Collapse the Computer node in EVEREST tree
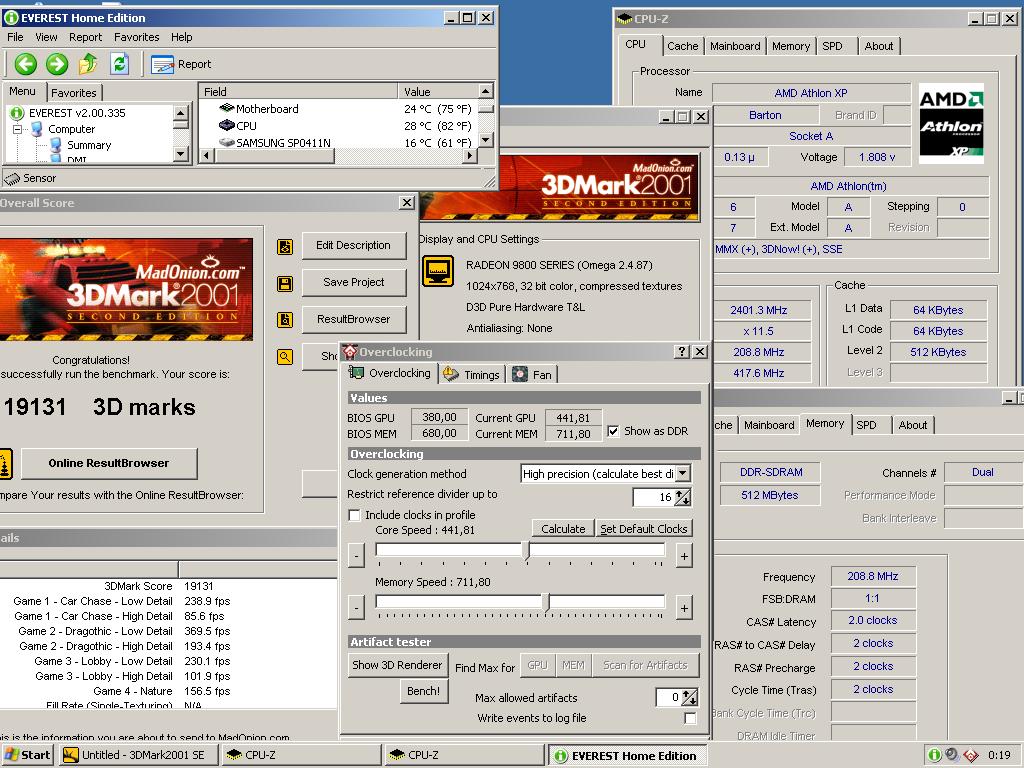Screen dimensions: 1024x768 click(17, 129)
